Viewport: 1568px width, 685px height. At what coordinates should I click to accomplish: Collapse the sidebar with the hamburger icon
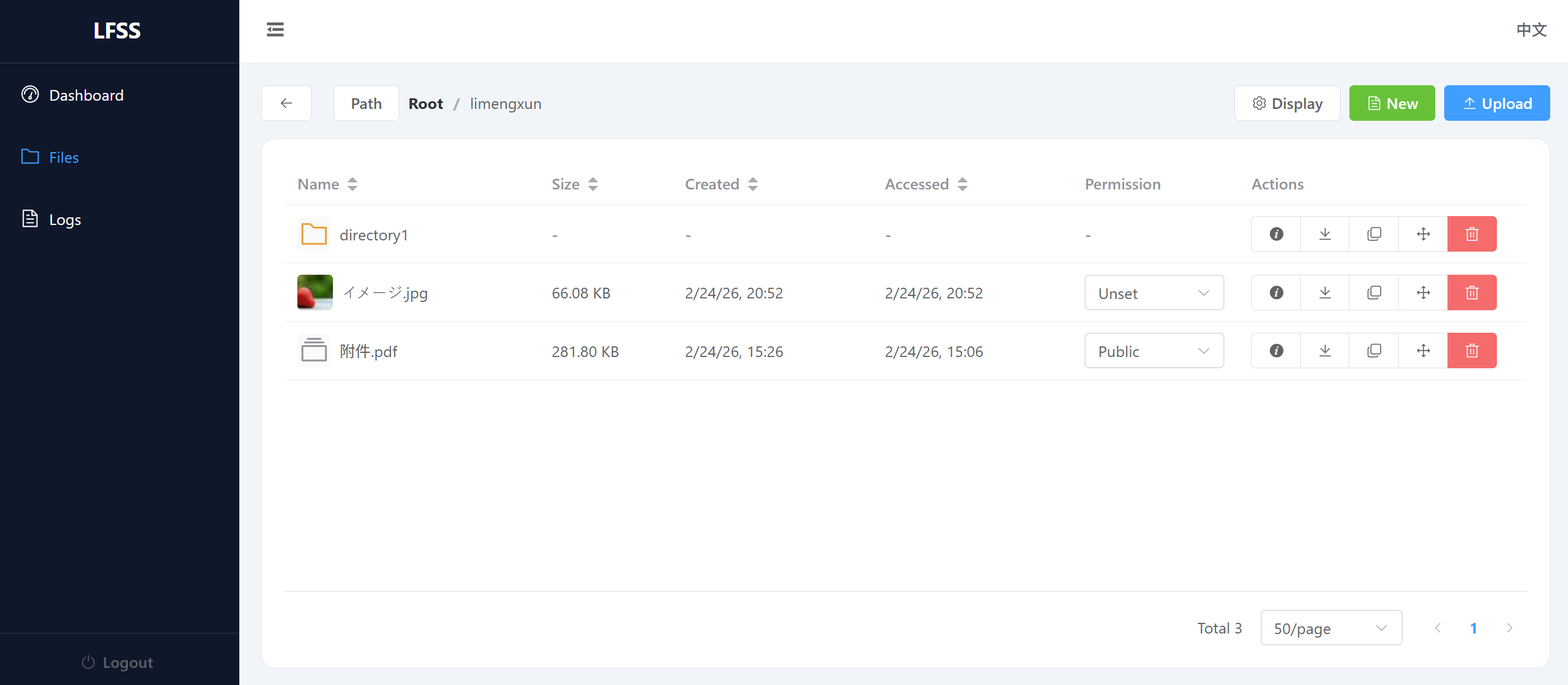pos(274,29)
